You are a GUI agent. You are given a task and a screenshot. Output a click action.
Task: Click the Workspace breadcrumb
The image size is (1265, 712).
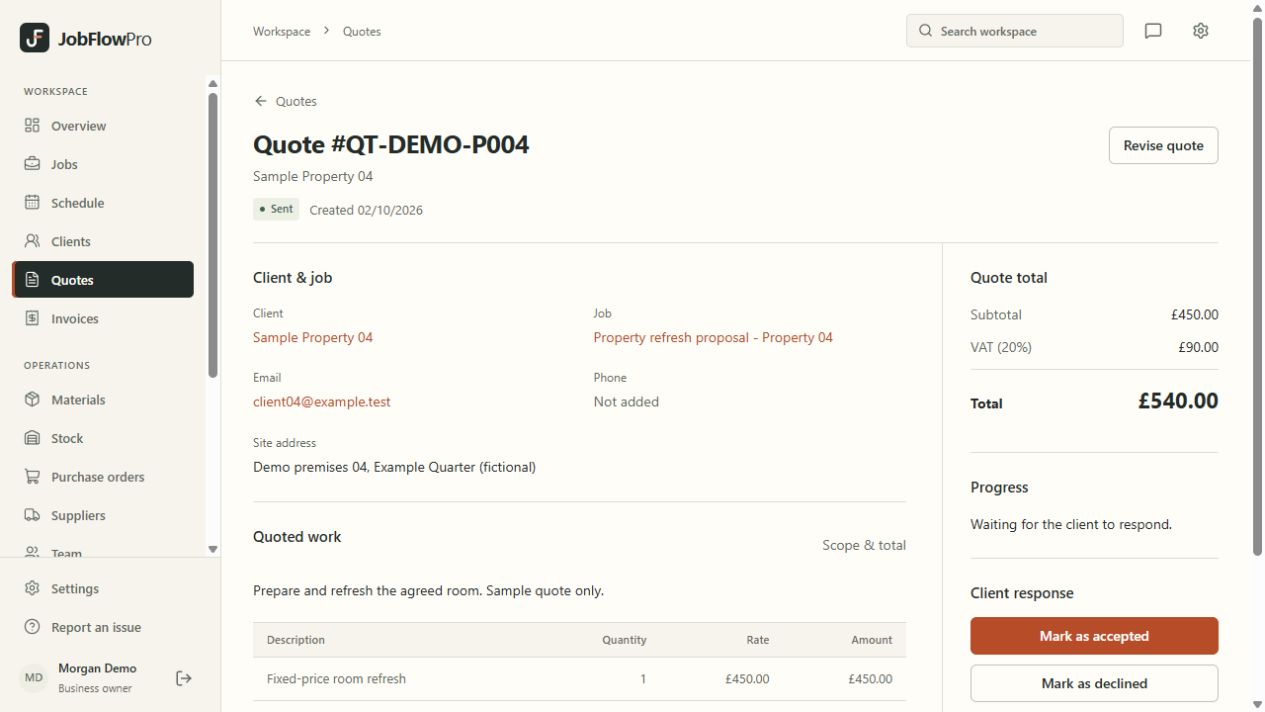[282, 31]
